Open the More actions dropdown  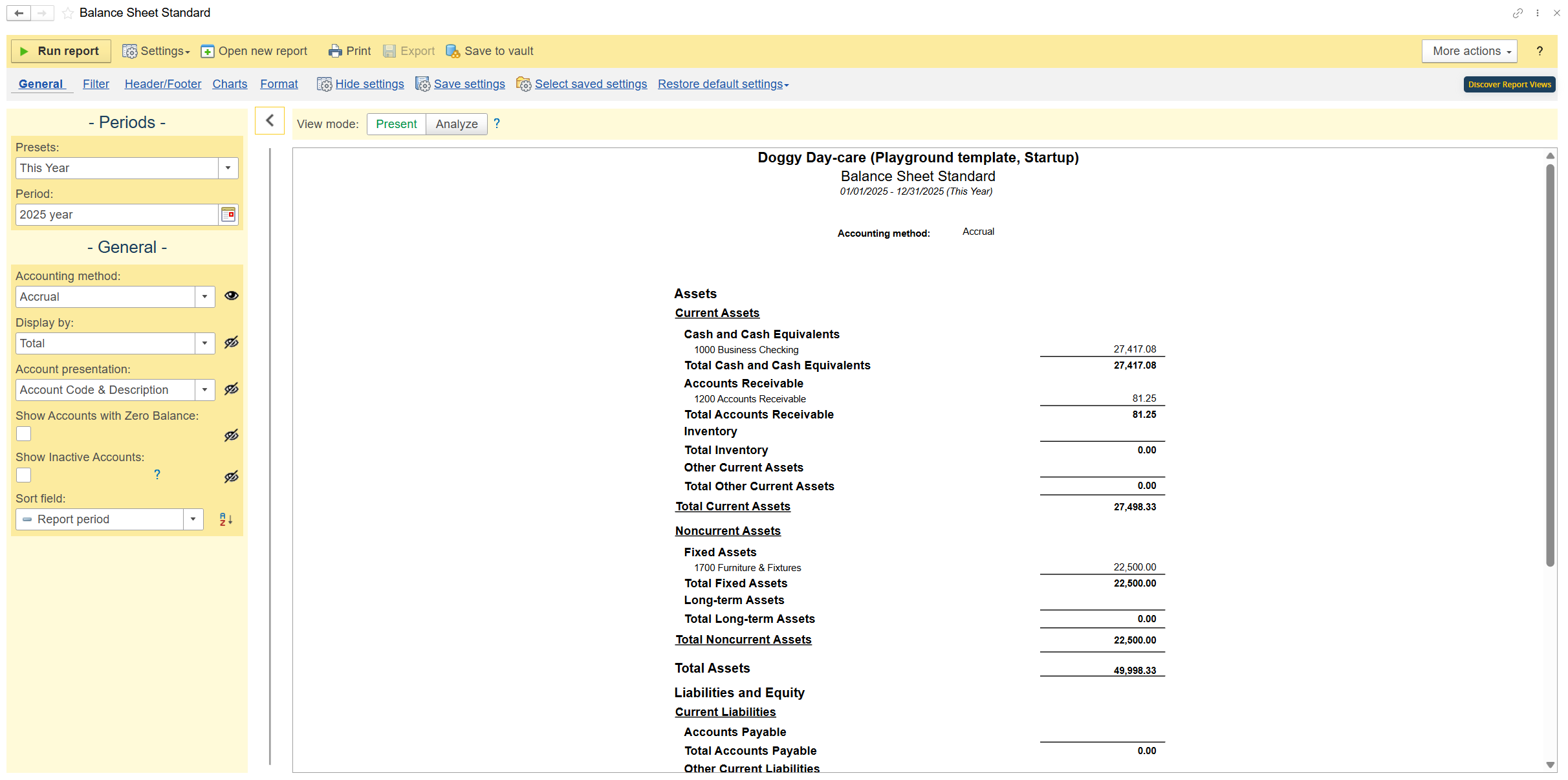click(x=1469, y=51)
